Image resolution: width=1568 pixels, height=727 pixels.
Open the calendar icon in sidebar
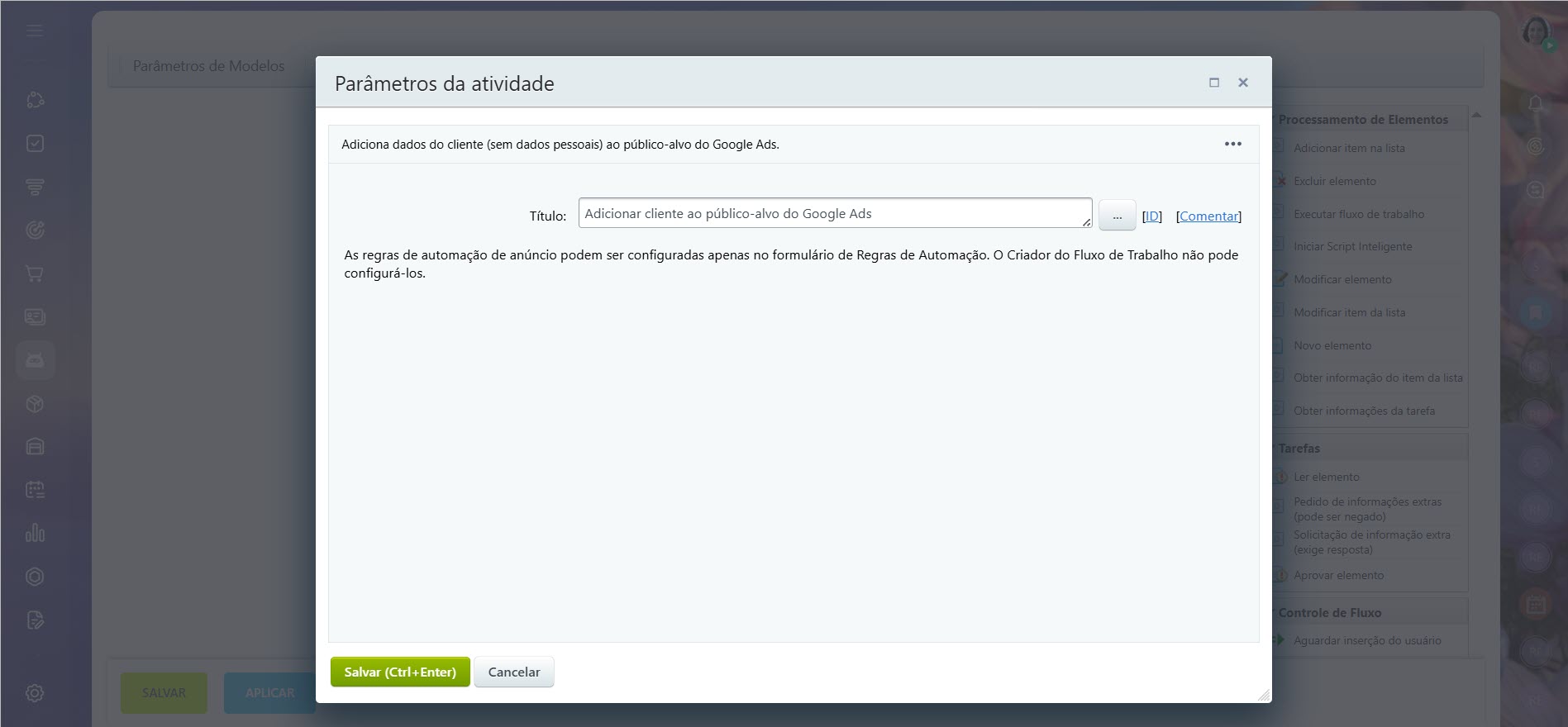click(35, 490)
